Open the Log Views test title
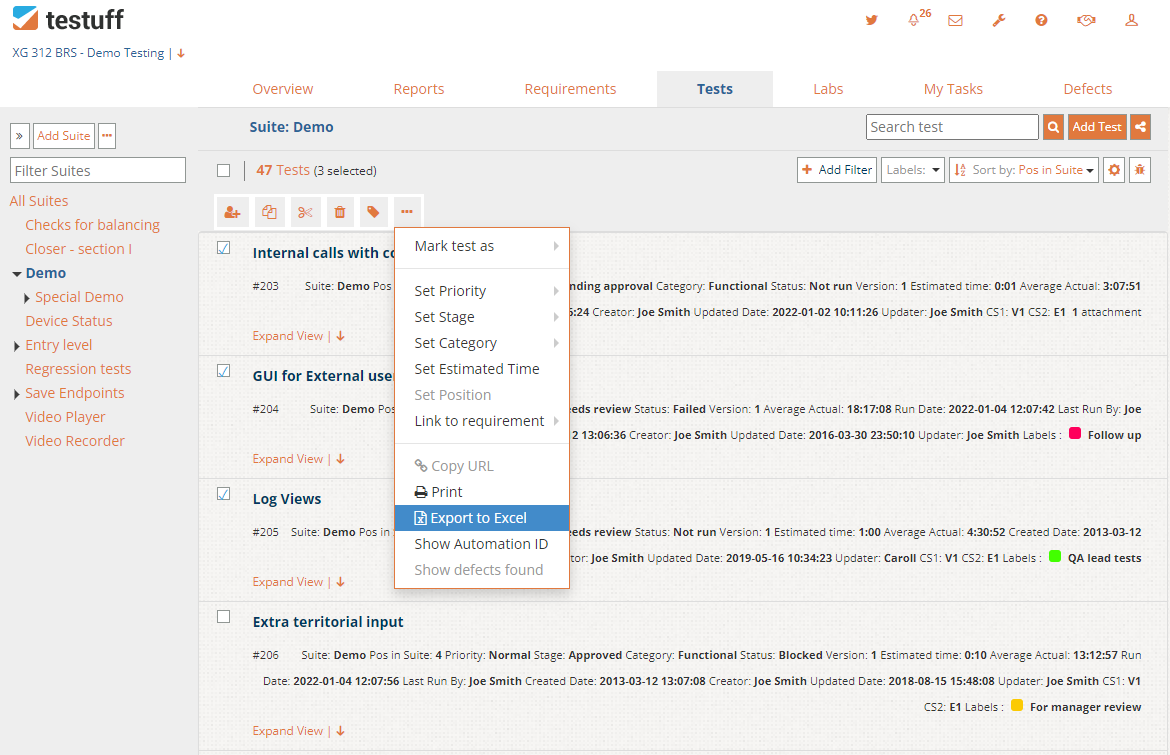1170x755 pixels. click(287, 499)
